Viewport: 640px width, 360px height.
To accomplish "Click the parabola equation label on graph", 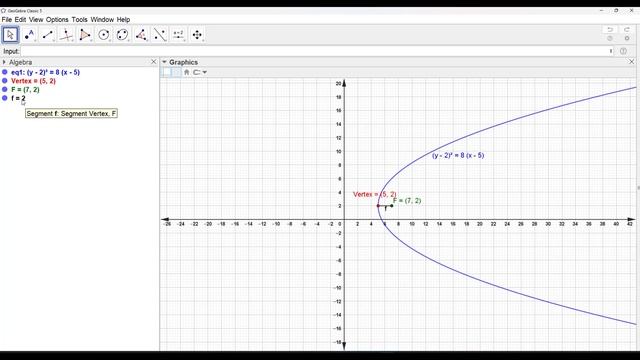I will (458, 156).
